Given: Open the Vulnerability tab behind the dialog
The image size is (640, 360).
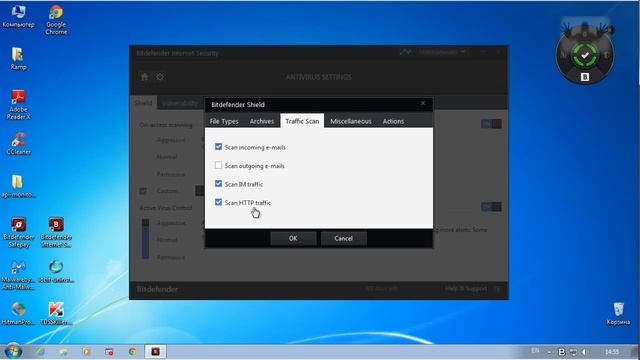Looking at the screenshot, I should click(x=180, y=103).
